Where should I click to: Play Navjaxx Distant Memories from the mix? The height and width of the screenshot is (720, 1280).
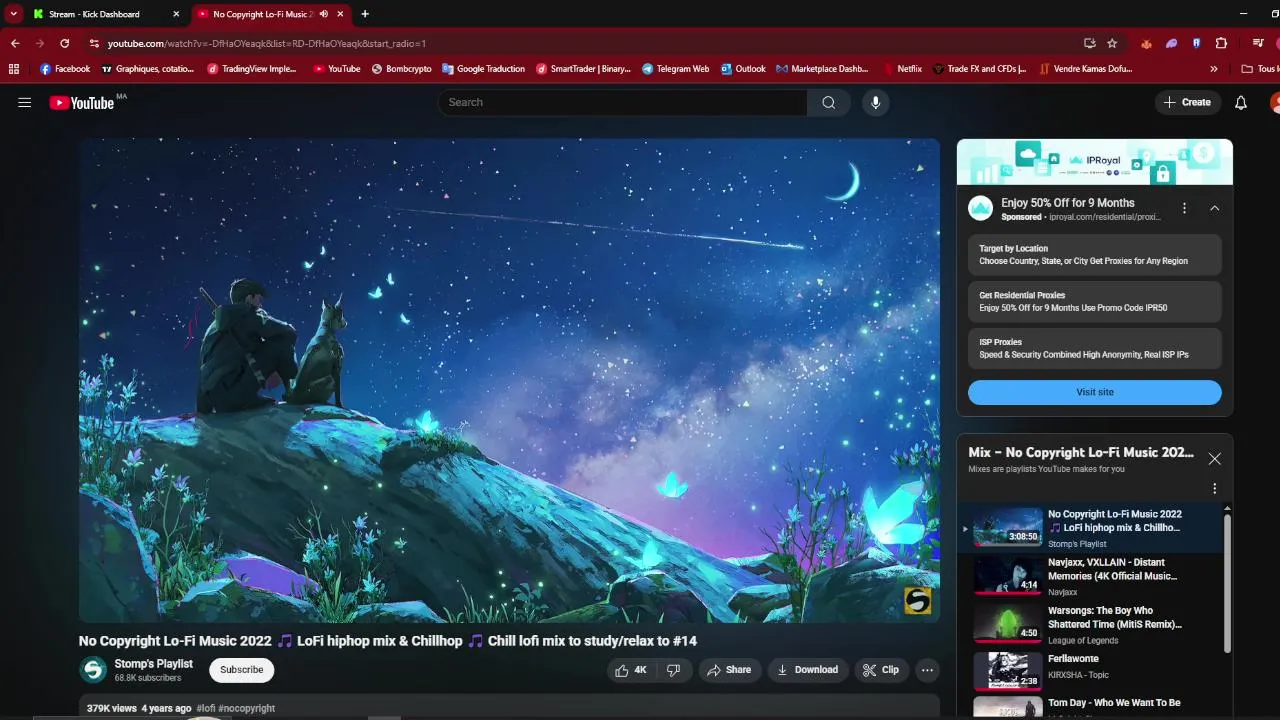1090,576
